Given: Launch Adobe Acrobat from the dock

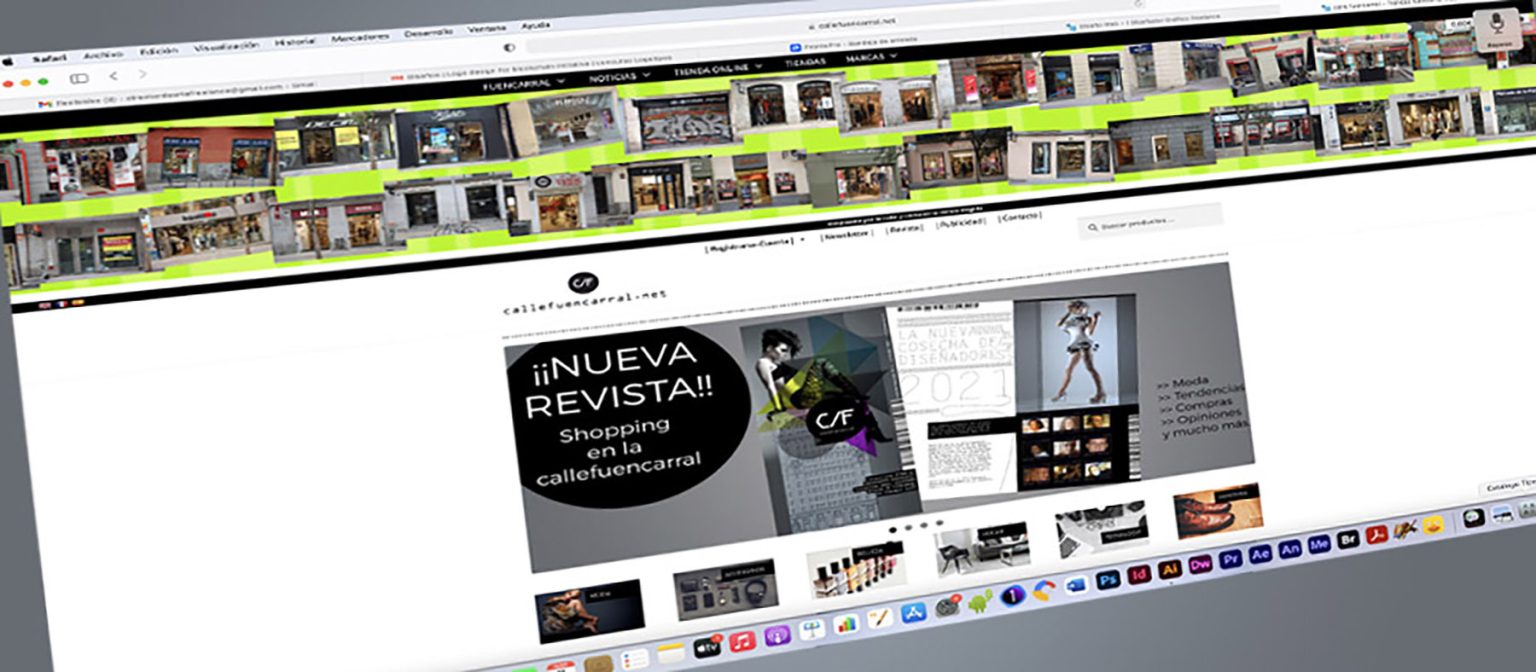Looking at the screenshot, I should 1377,534.
